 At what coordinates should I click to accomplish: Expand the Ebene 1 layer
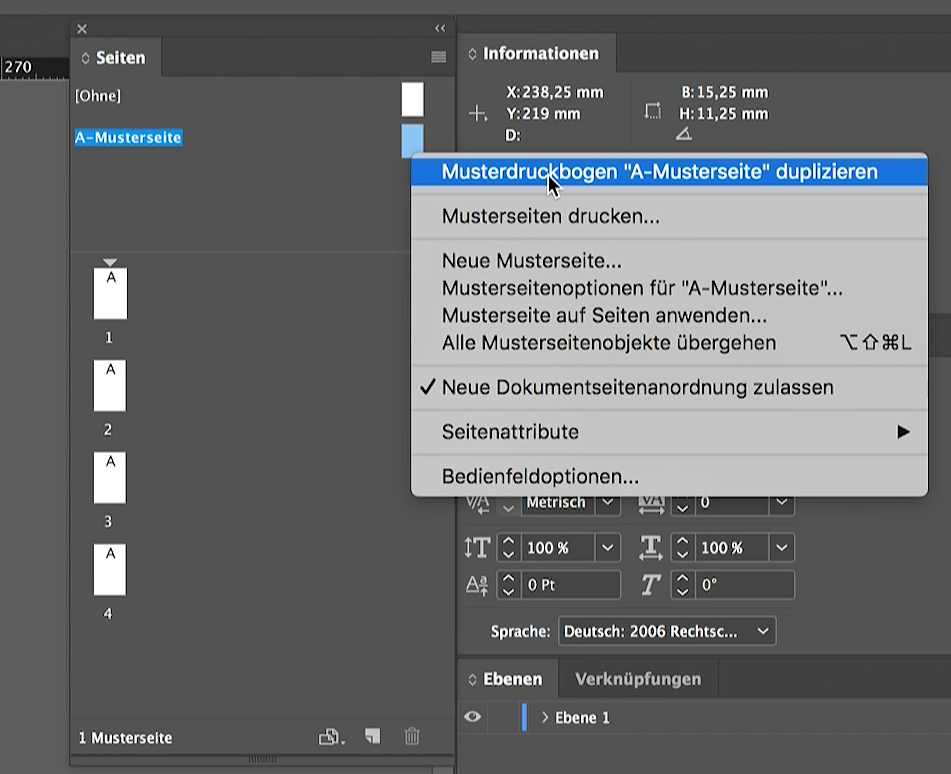click(x=545, y=718)
